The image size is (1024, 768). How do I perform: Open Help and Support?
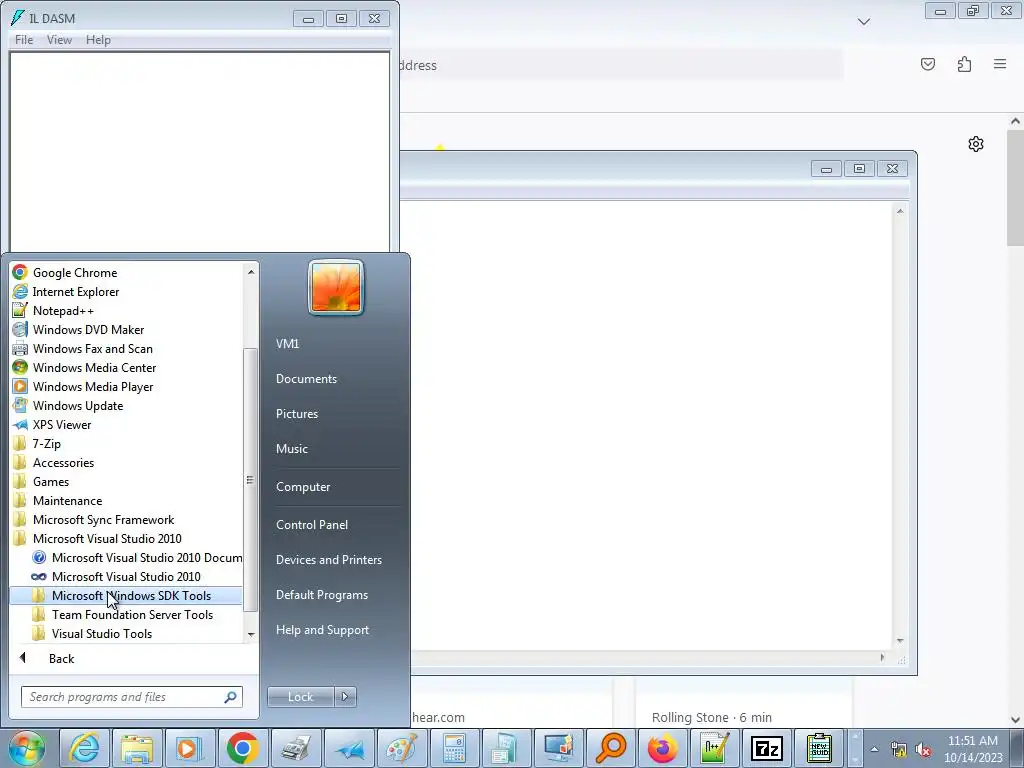tap(323, 630)
